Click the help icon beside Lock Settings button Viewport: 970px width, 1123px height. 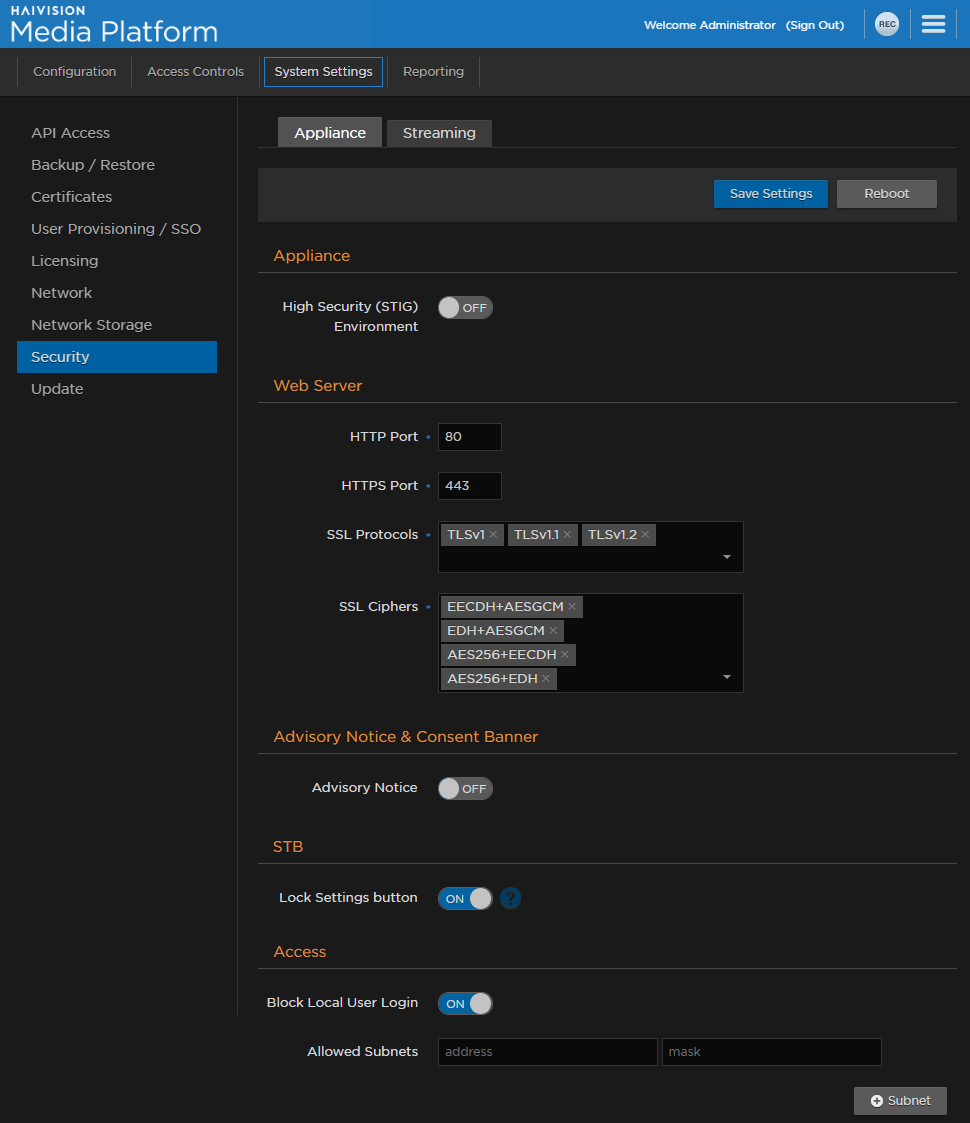pyautogui.click(x=510, y=898)
